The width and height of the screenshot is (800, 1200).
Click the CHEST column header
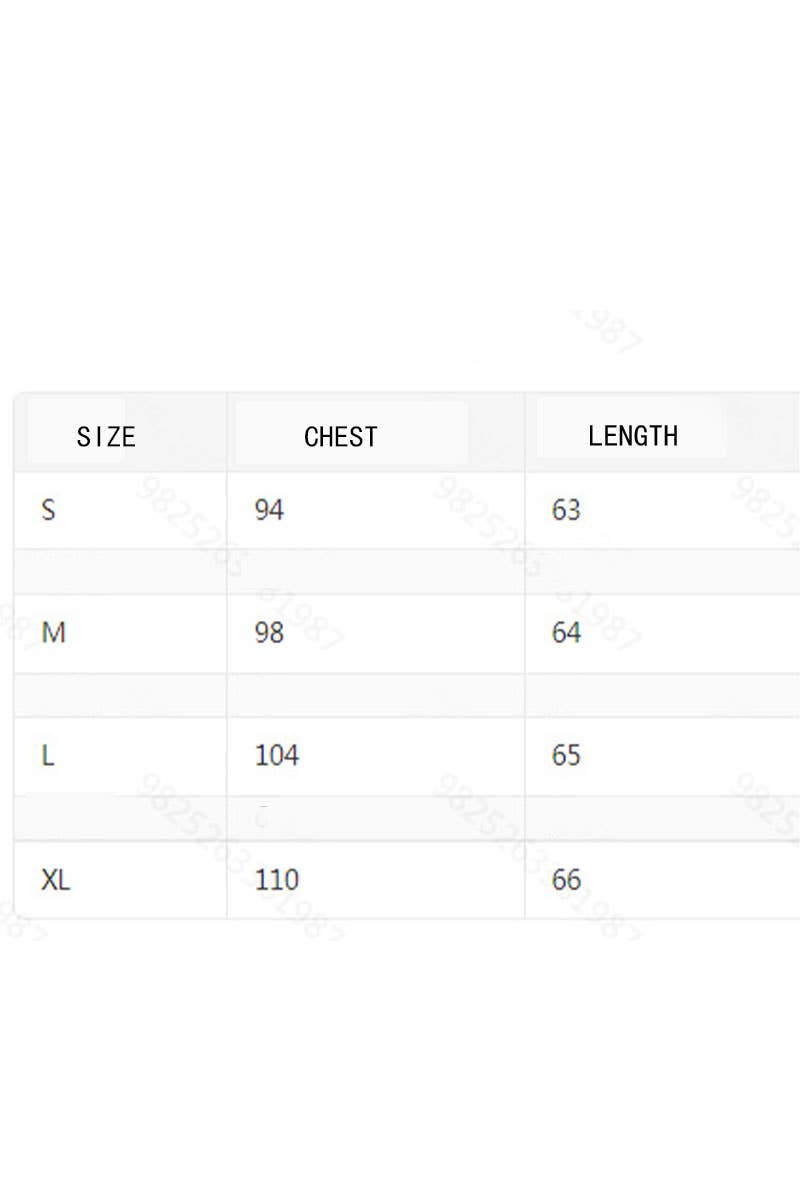[340, 437]
